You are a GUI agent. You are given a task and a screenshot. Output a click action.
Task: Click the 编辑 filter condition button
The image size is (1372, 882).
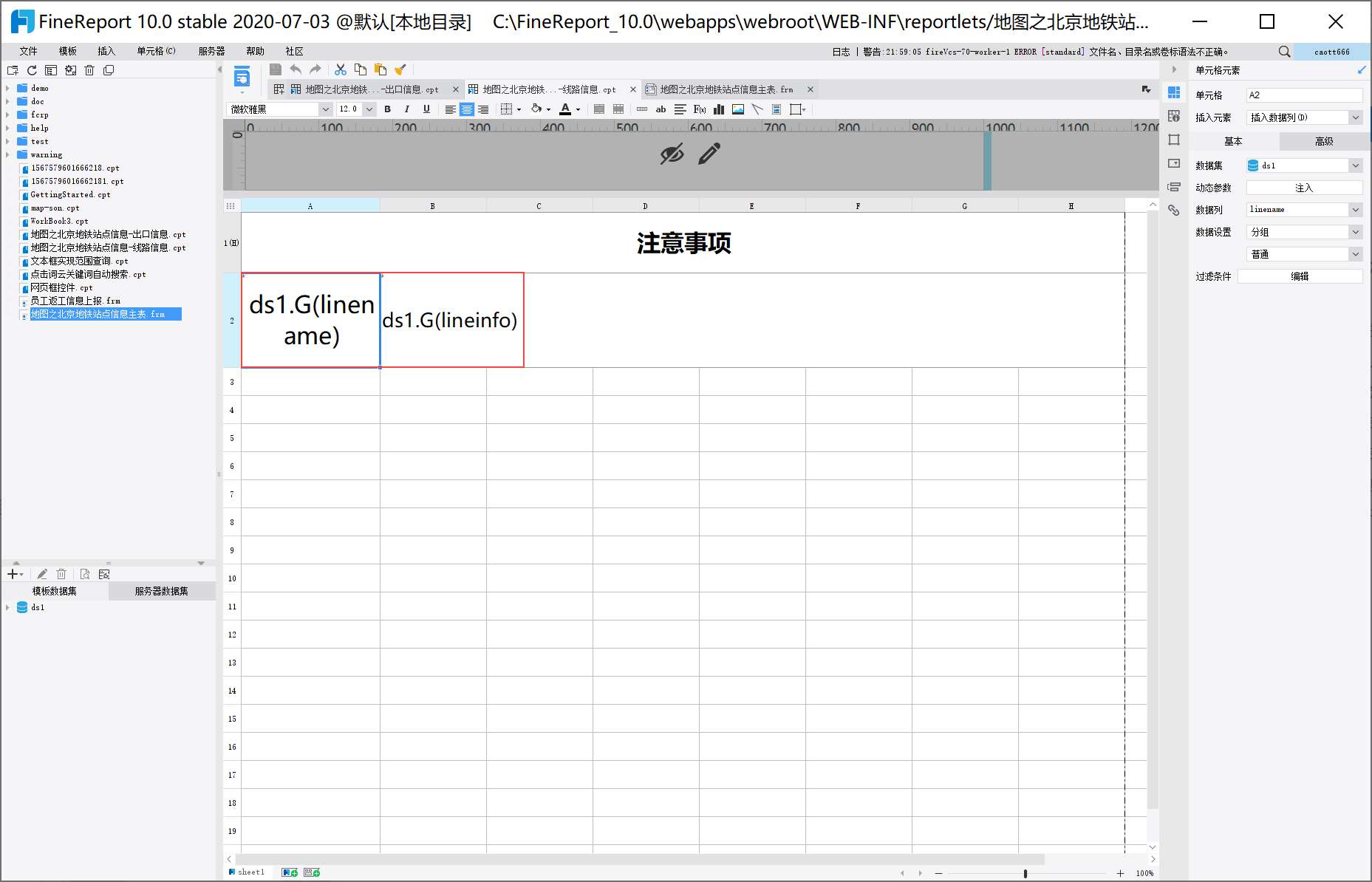tap(1300, 276)
